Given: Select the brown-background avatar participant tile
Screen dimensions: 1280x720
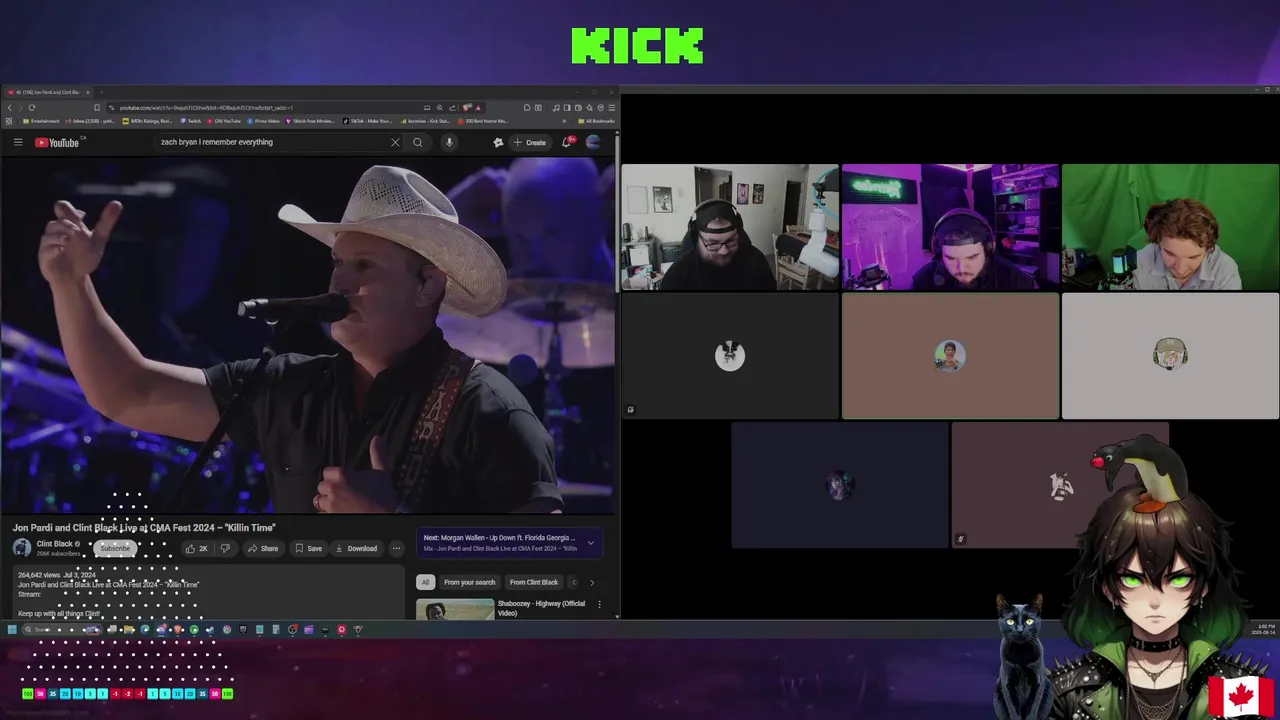Looking at the screenshot, I should [x=950, y=356].
